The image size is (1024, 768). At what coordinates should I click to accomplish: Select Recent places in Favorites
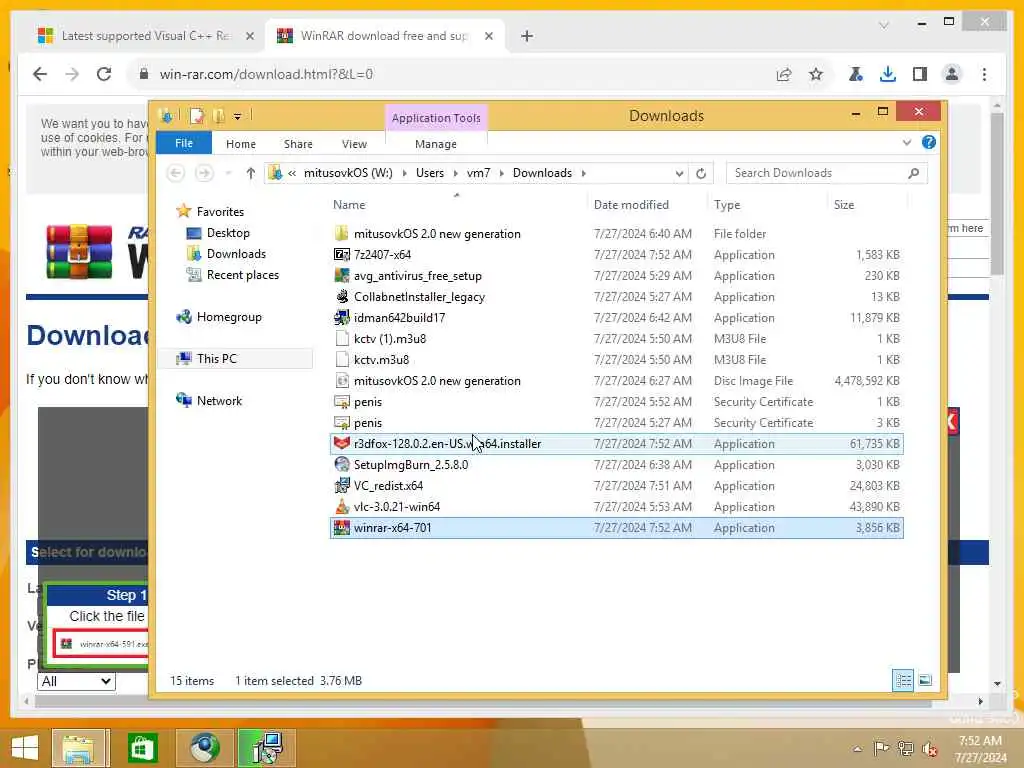pos(242,275)
